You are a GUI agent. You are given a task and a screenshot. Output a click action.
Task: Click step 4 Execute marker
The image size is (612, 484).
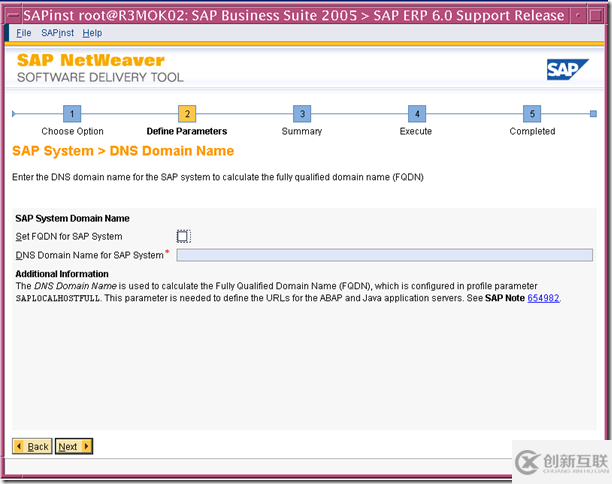417,114
